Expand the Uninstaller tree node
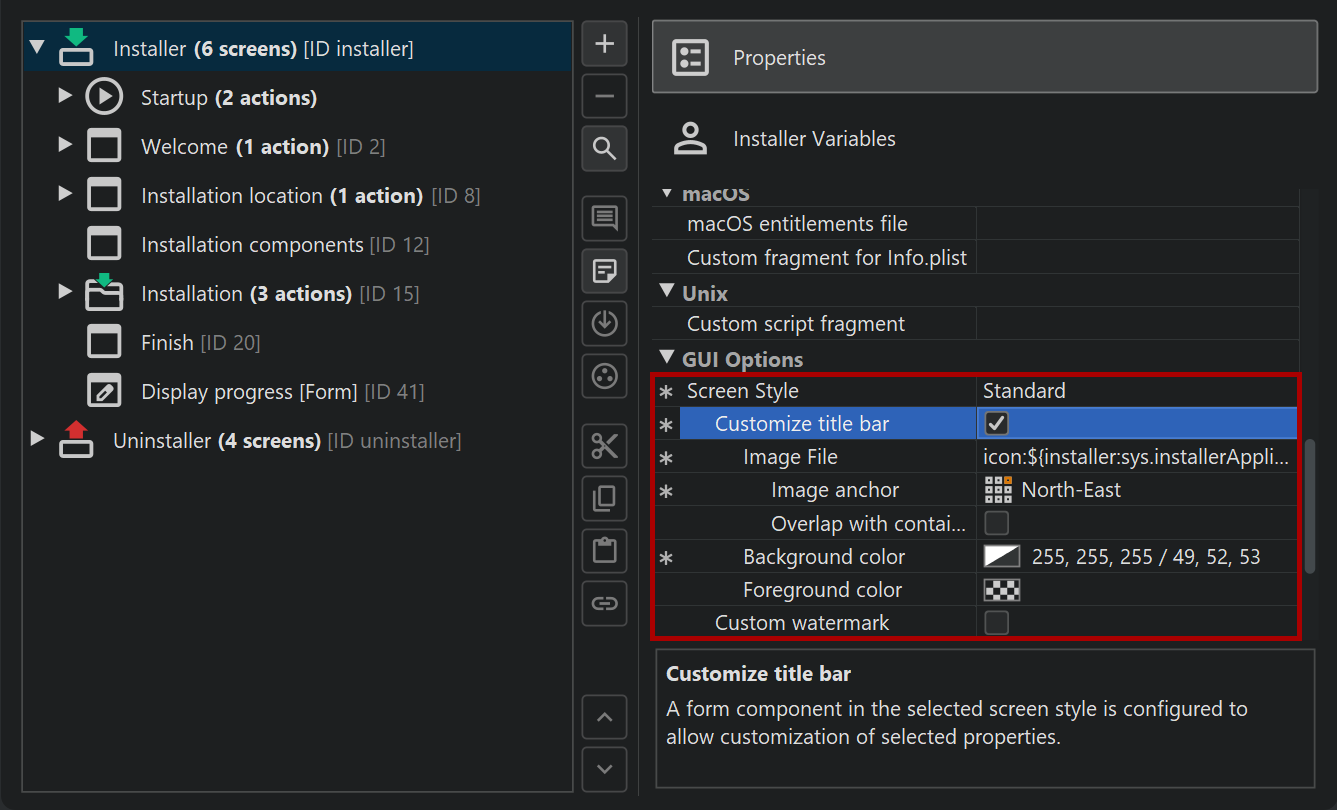This screenshot has height=810, width=1337. [38, 439]
